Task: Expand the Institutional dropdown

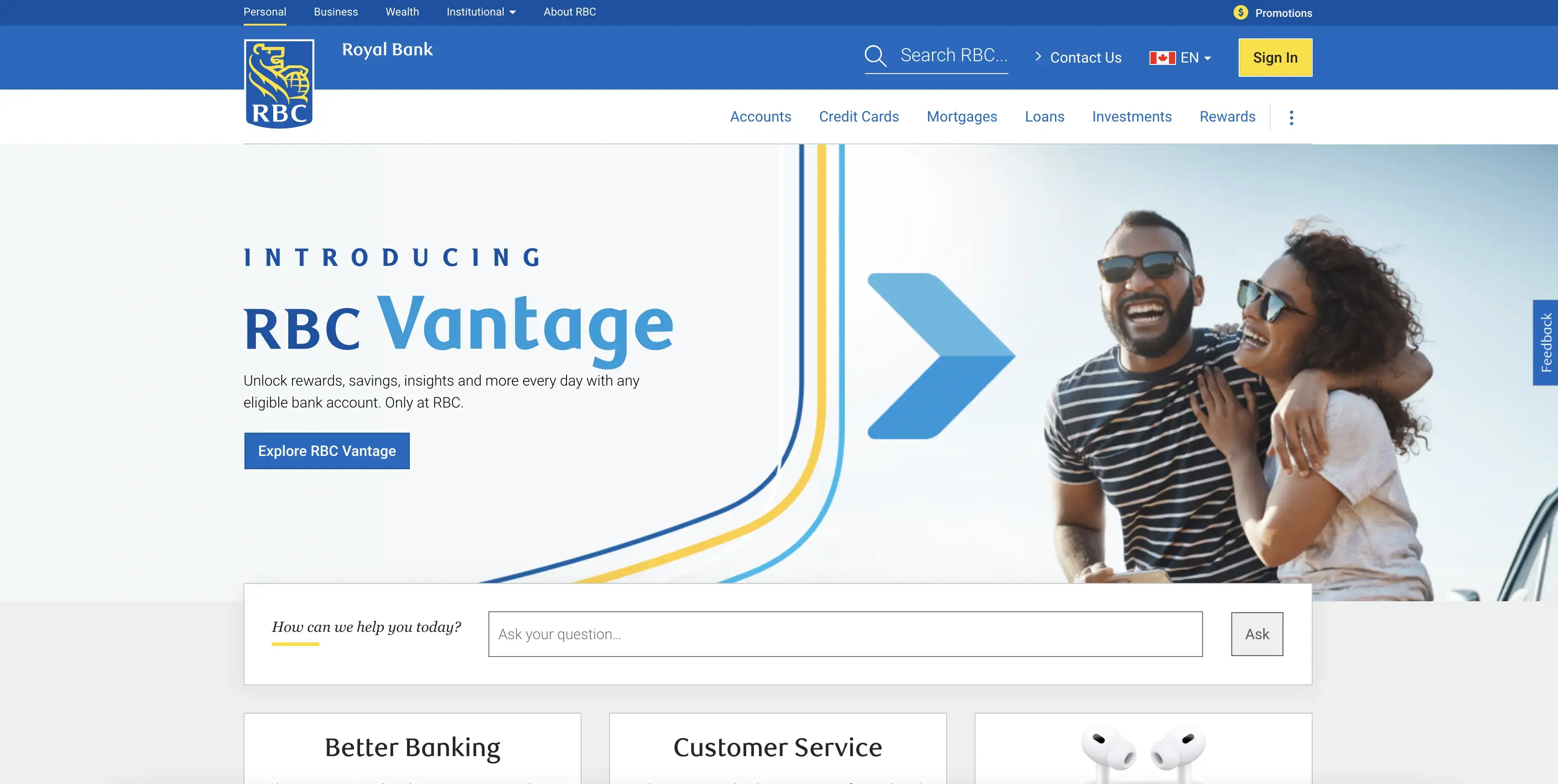Action: click(x=481, y=11)
